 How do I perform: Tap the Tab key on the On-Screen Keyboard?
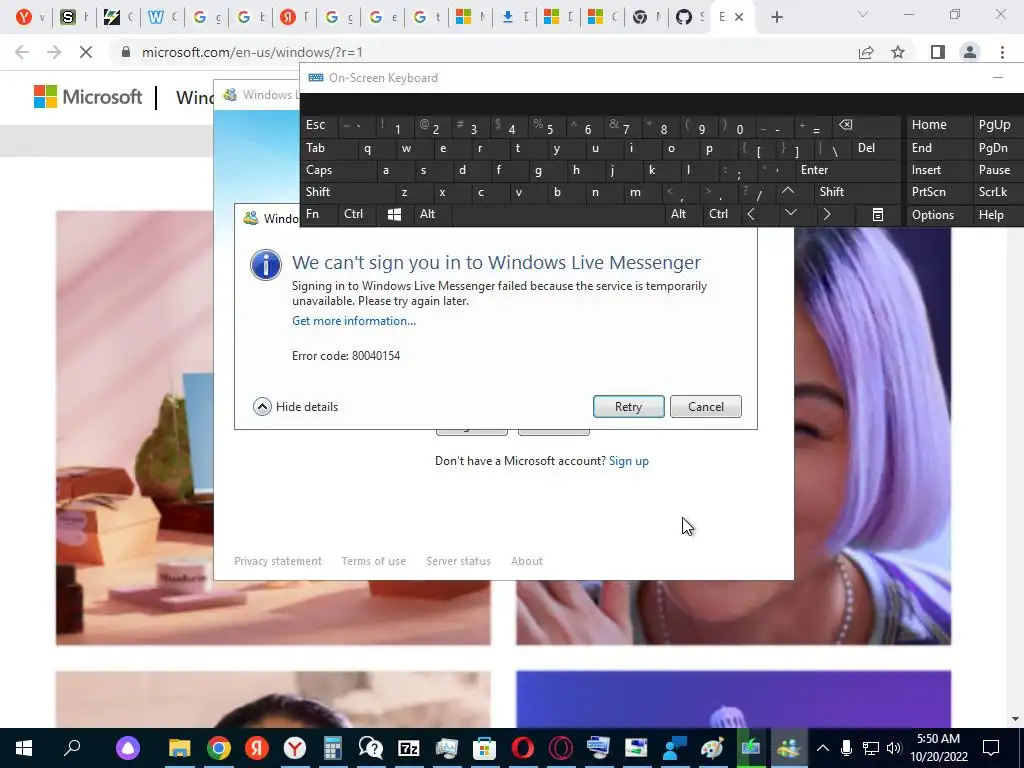click(x=328, y=148)
